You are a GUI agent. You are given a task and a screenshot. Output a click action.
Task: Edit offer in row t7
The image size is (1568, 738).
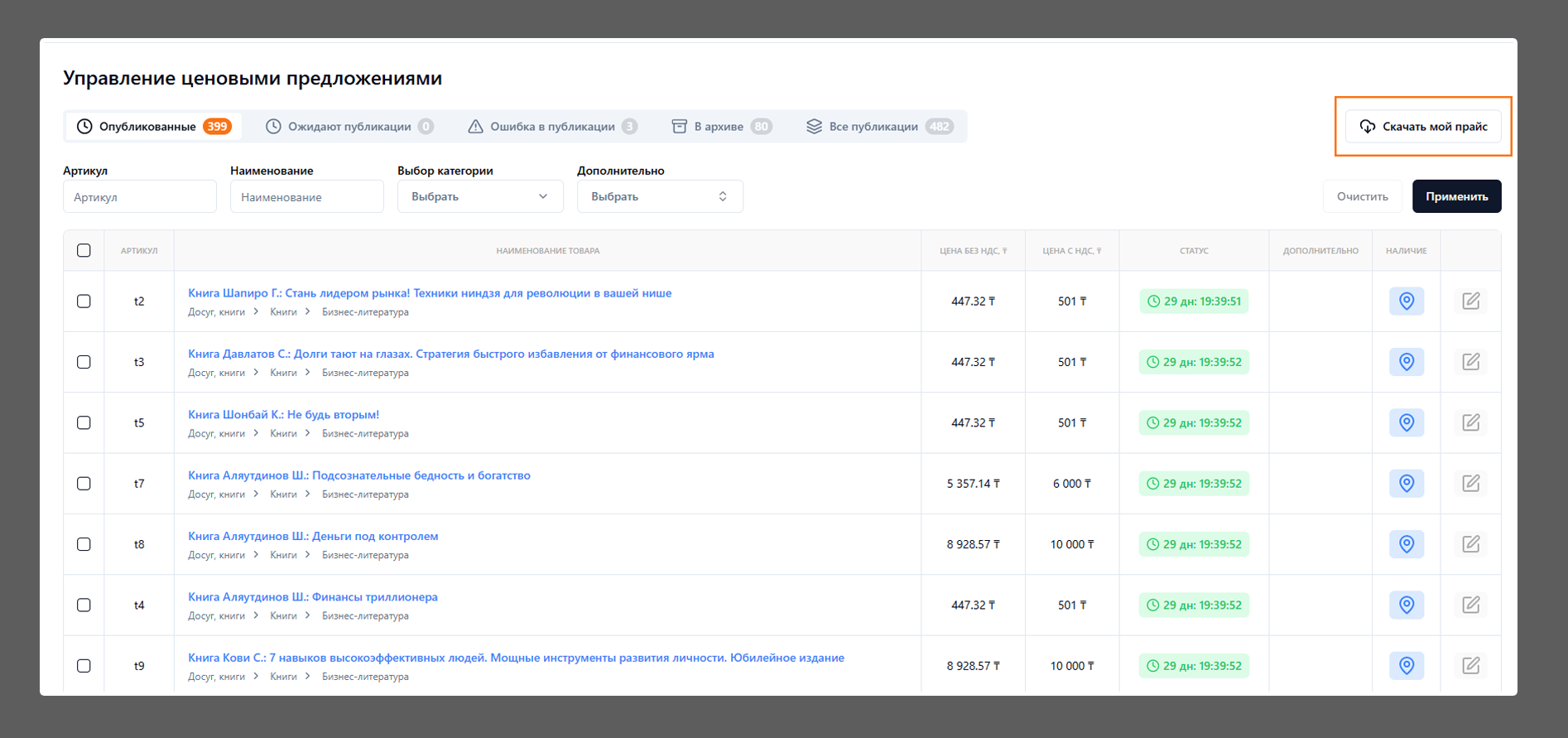click(x=1470, y=483)
